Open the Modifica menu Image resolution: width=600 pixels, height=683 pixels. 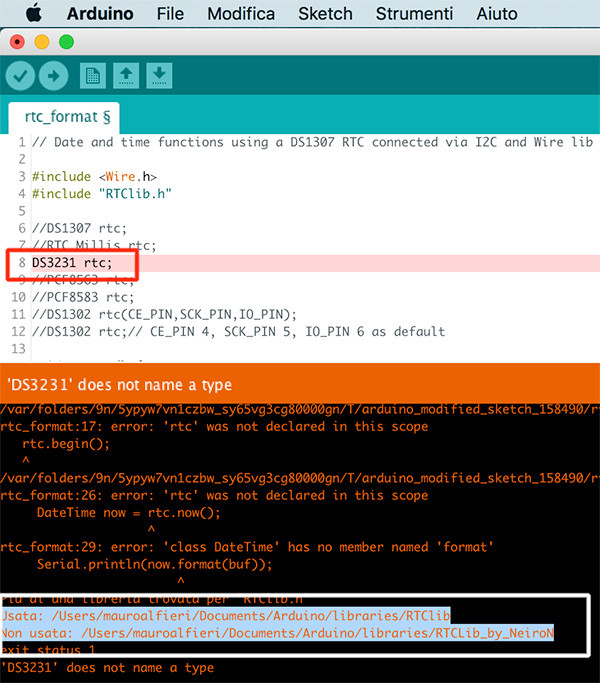tap(241, 13)
